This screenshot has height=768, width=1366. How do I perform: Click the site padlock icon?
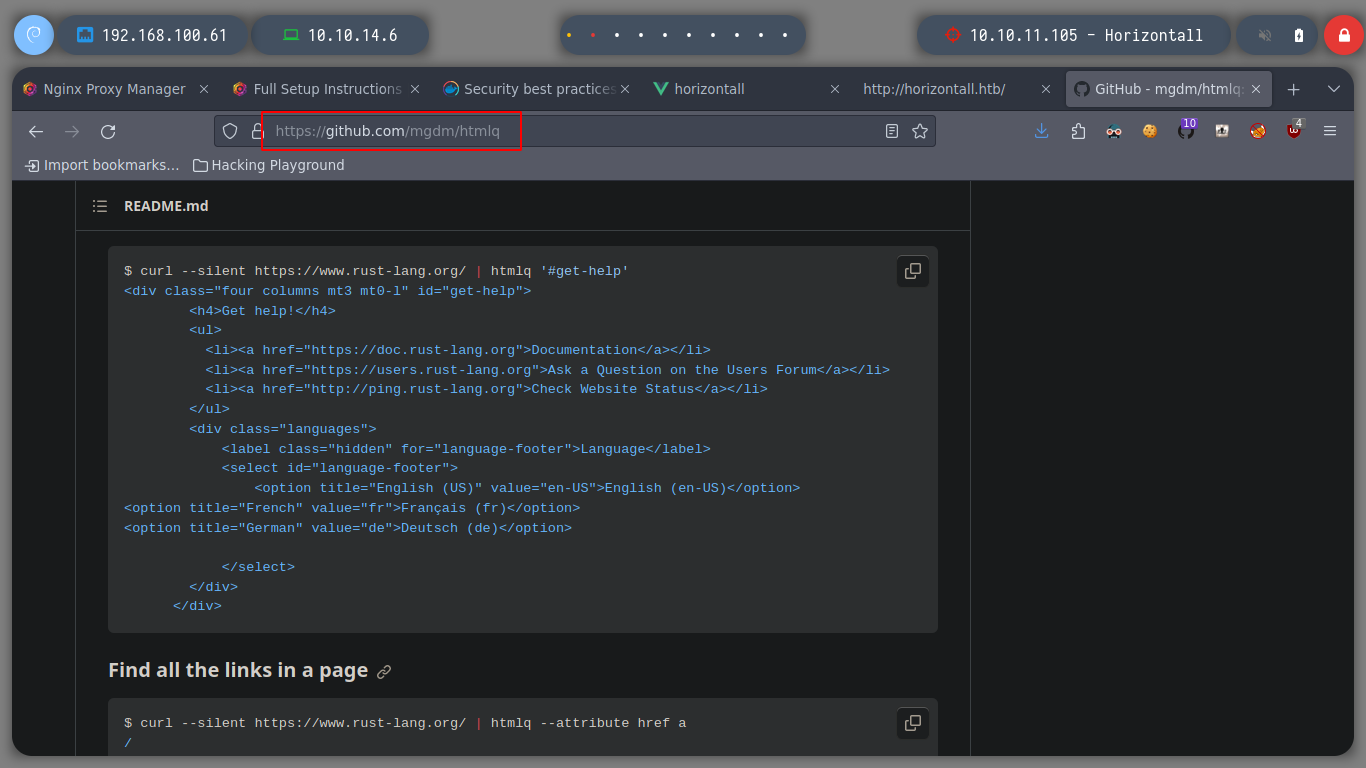pos(257,131)
